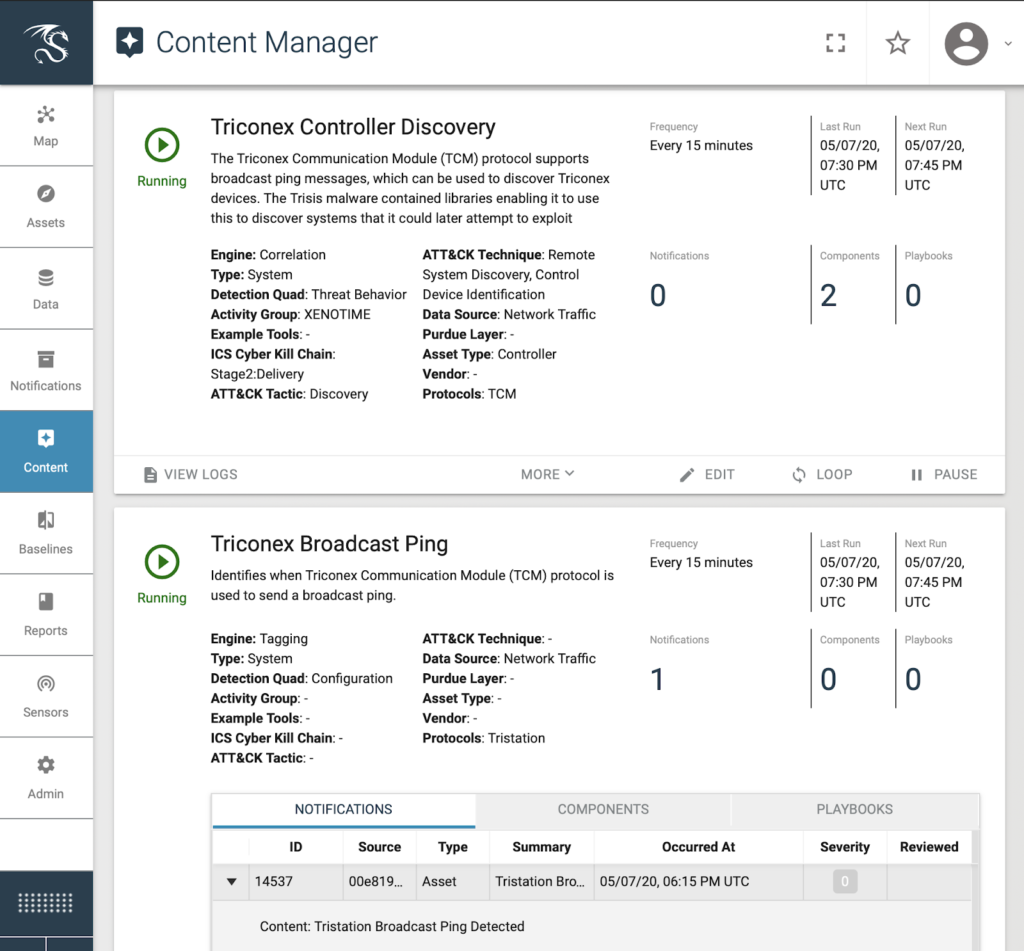1024x951 pixels.
Task: Click the favorite star icon
Action: (898, 43)
